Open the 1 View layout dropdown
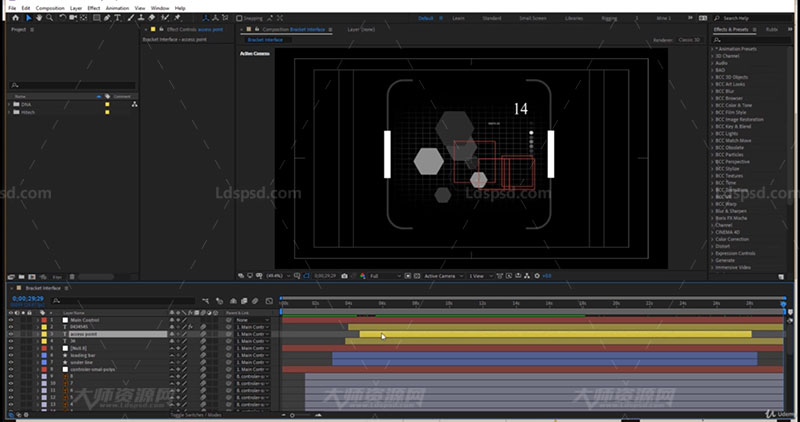800x422 pixels. click(481, 276)
